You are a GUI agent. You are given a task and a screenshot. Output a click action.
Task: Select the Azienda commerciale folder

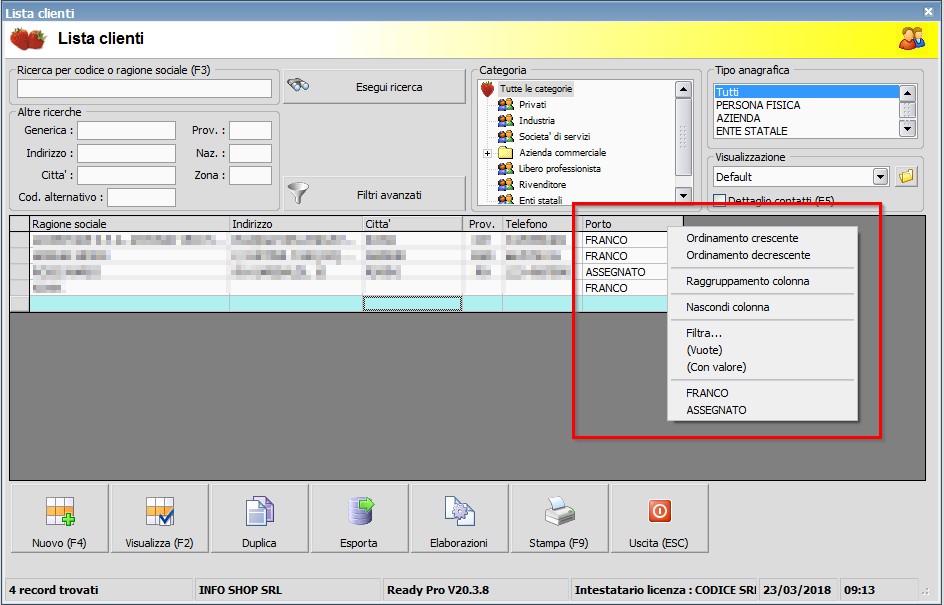506,152
